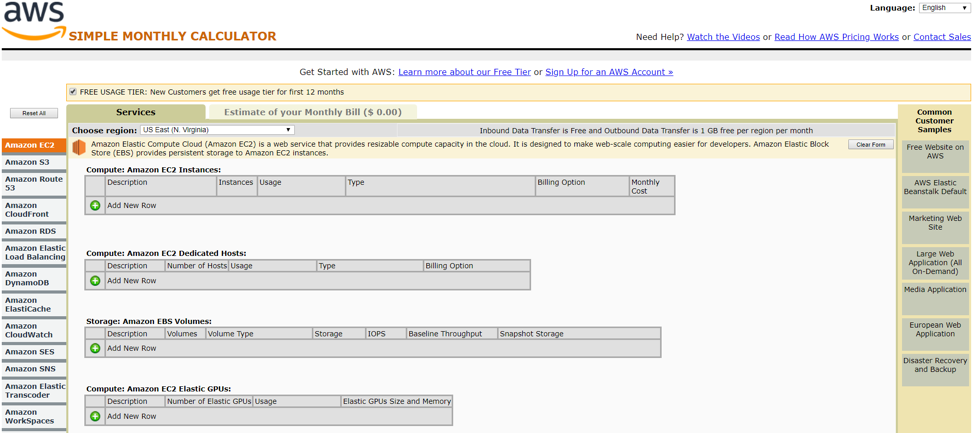Add new row in EC2 Elastic GPUs table
Image resolution: width=974 pixels, height=433 pixels.
coord(95,416)
